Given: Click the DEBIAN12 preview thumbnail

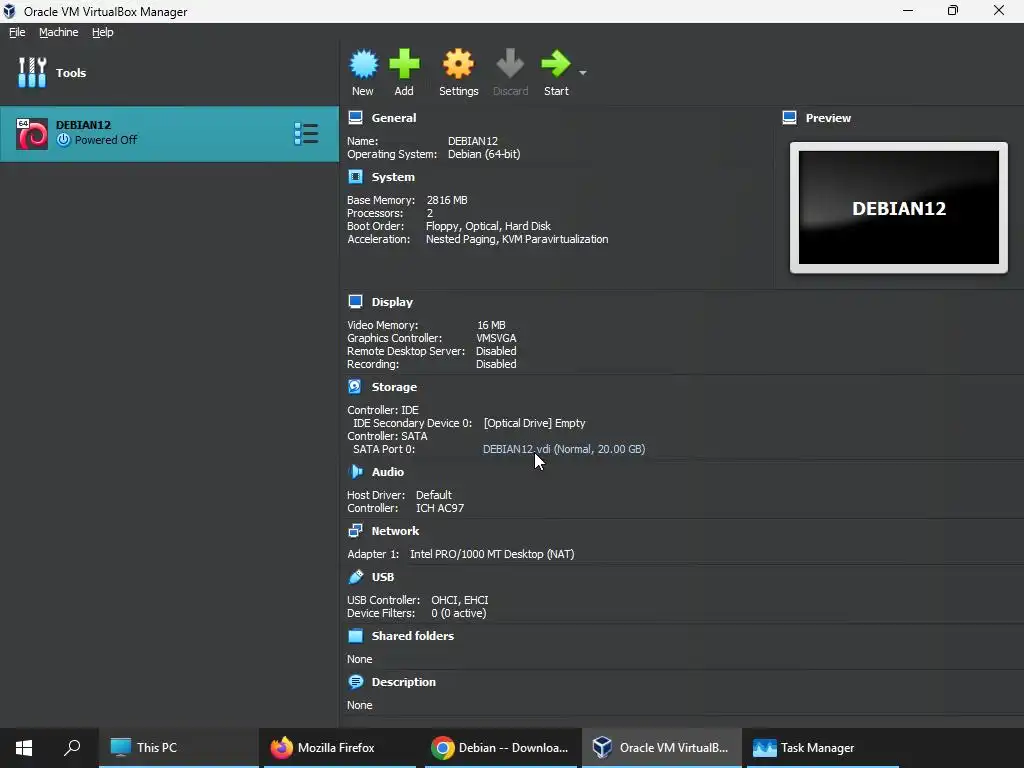Looking at the screenshot, I should pyautogui.click(x=899, y=208).
